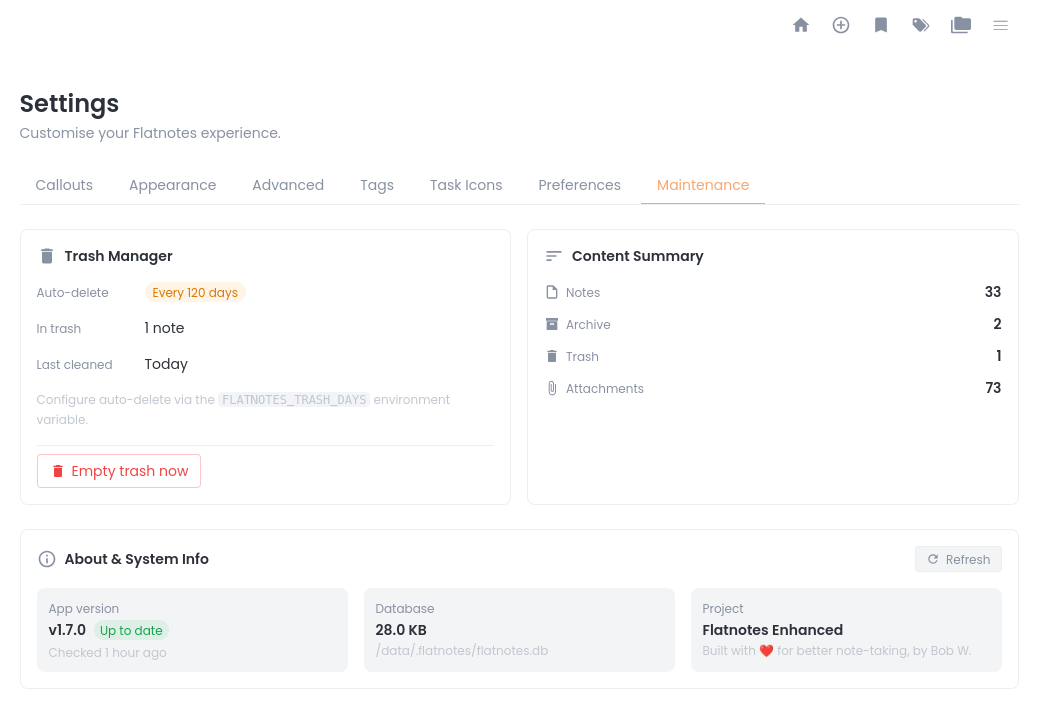The image size is (1039, 703).
Task: Go to the Preferences tab
Action: pyautogui.click(x=579, y=185)
